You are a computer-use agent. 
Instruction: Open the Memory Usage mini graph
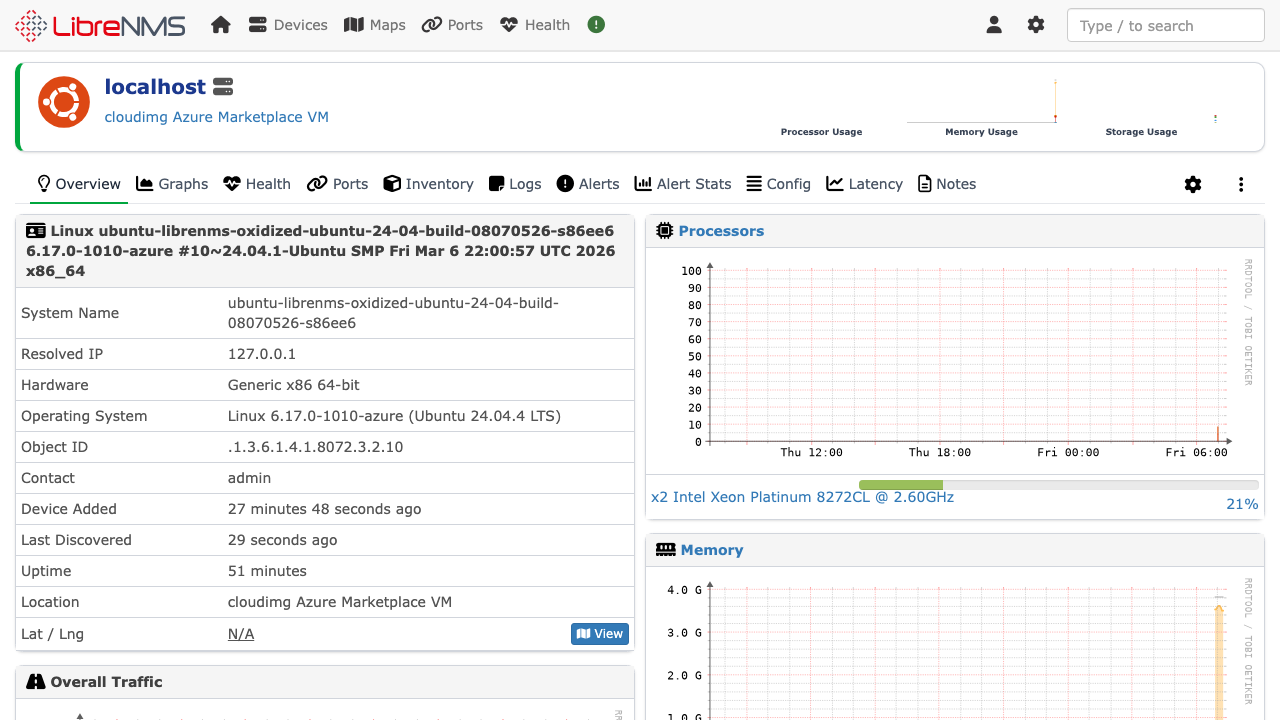point(981,108)
